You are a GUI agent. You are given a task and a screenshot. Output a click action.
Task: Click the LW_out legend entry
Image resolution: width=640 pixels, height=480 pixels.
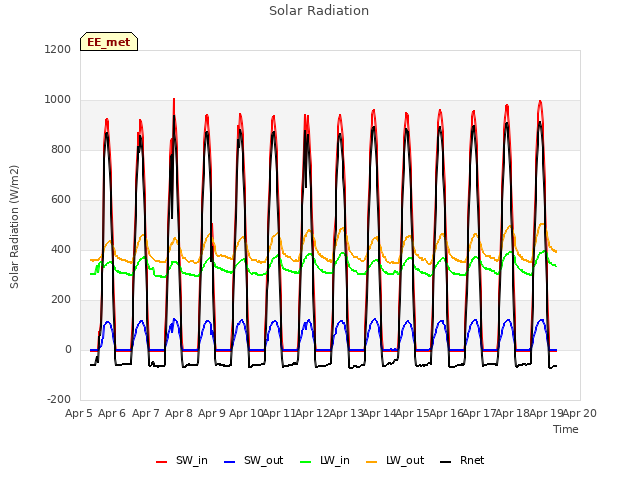click(x=395, y=461)
